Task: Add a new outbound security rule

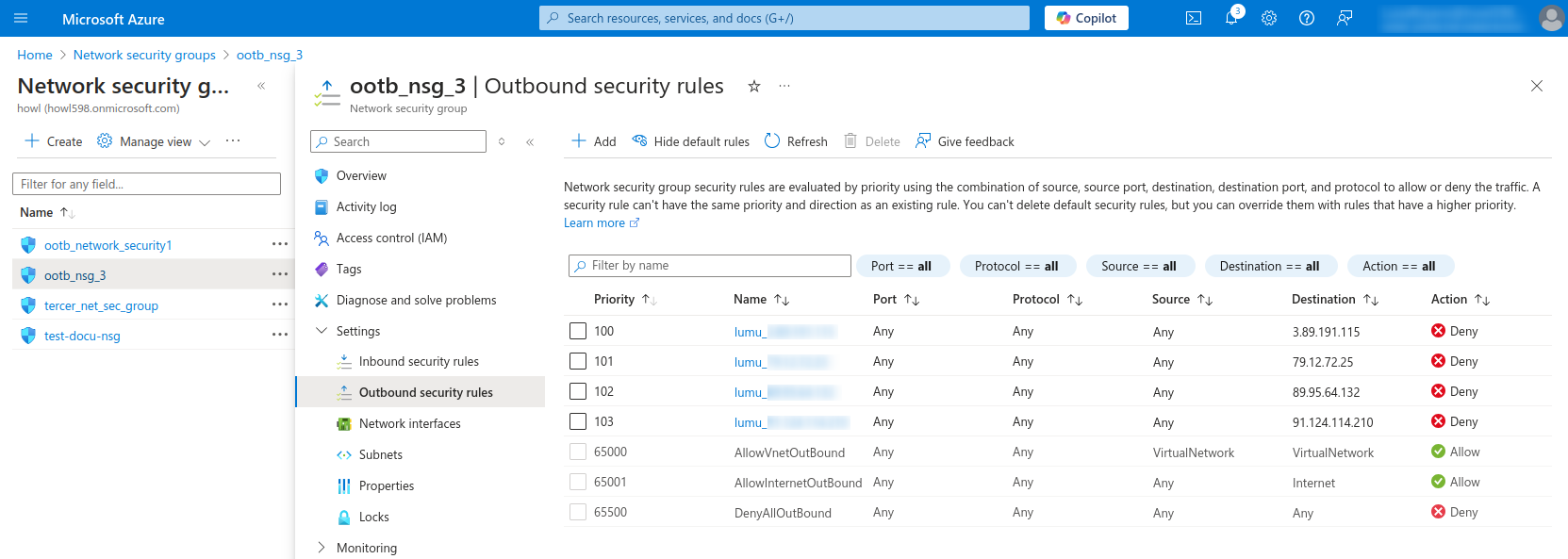Action: click(593, 141)
